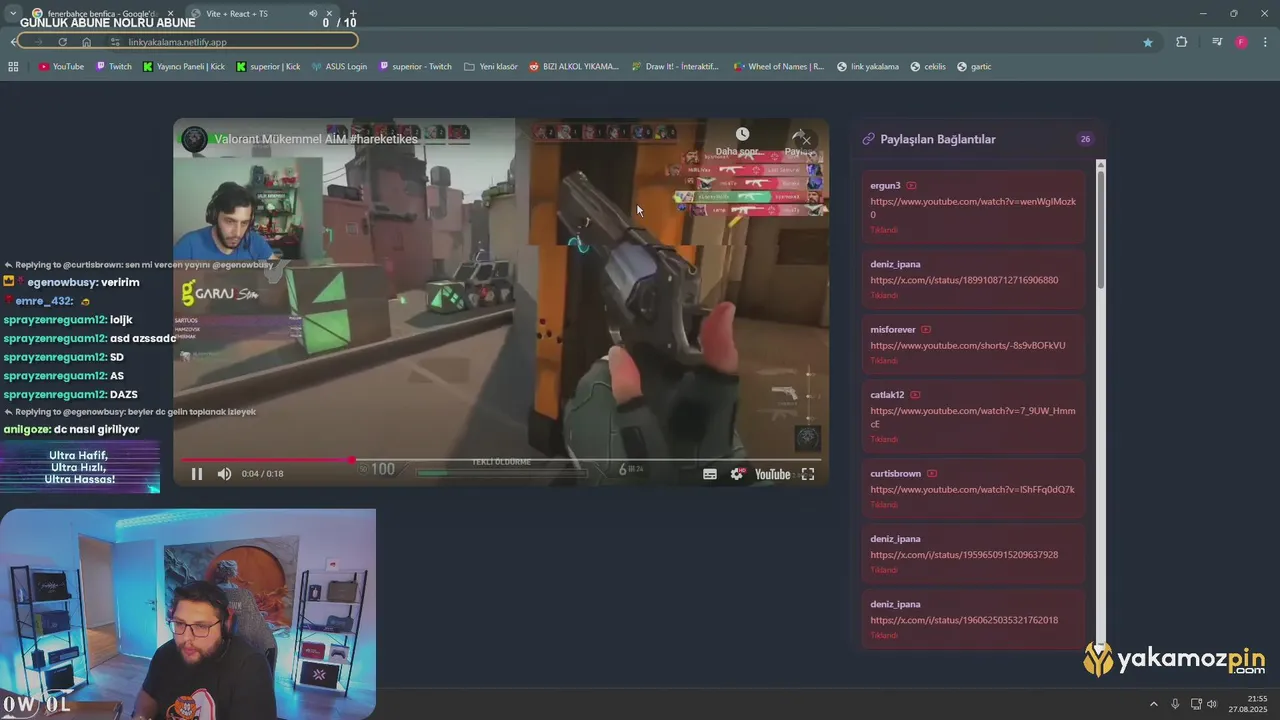This screenshot has width=1280, height=720.
Task: Switch to the fenerbahçe benfica Google tab
Action: [100, 14]
